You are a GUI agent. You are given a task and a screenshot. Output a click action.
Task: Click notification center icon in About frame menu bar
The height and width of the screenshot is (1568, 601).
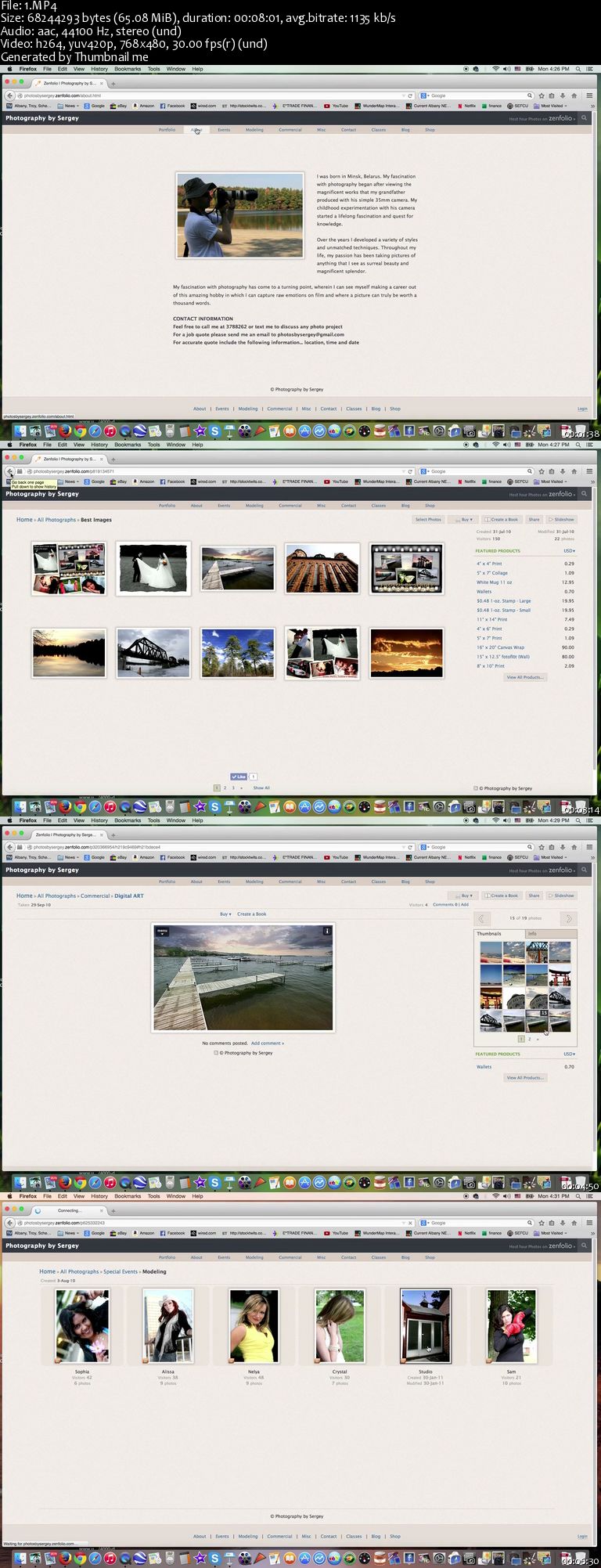[592, 69]
